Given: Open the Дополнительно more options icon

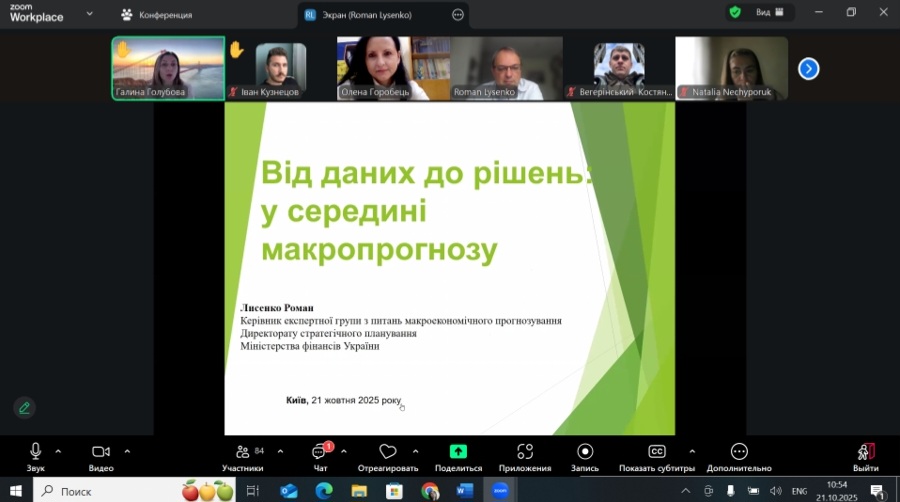Looking at the screenshot, I should click(x=739, y=452).
